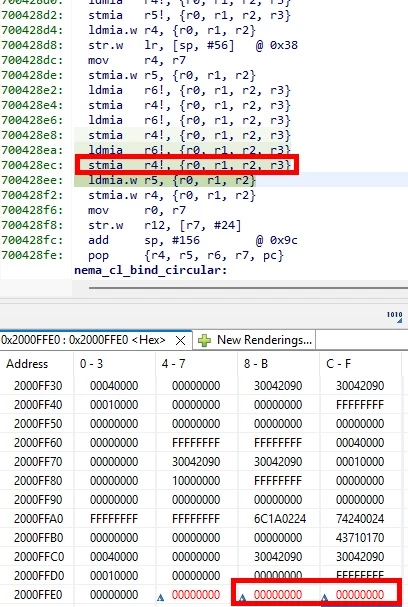The image size is (408, 607).
Task: Select the pop {r4, r5, r6, r7, pc} line
Action: [186, 255]
